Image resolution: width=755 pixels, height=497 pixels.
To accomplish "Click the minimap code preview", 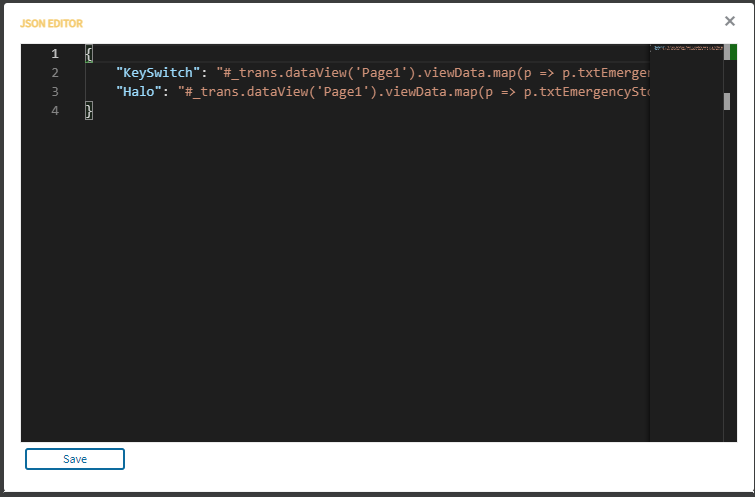I will 688,48.
